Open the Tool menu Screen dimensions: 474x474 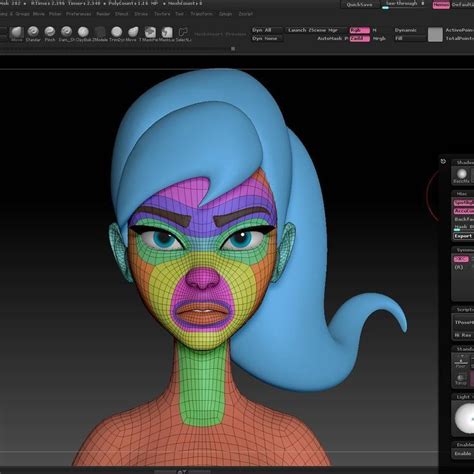pyautogui.click(x=179, y=14)
